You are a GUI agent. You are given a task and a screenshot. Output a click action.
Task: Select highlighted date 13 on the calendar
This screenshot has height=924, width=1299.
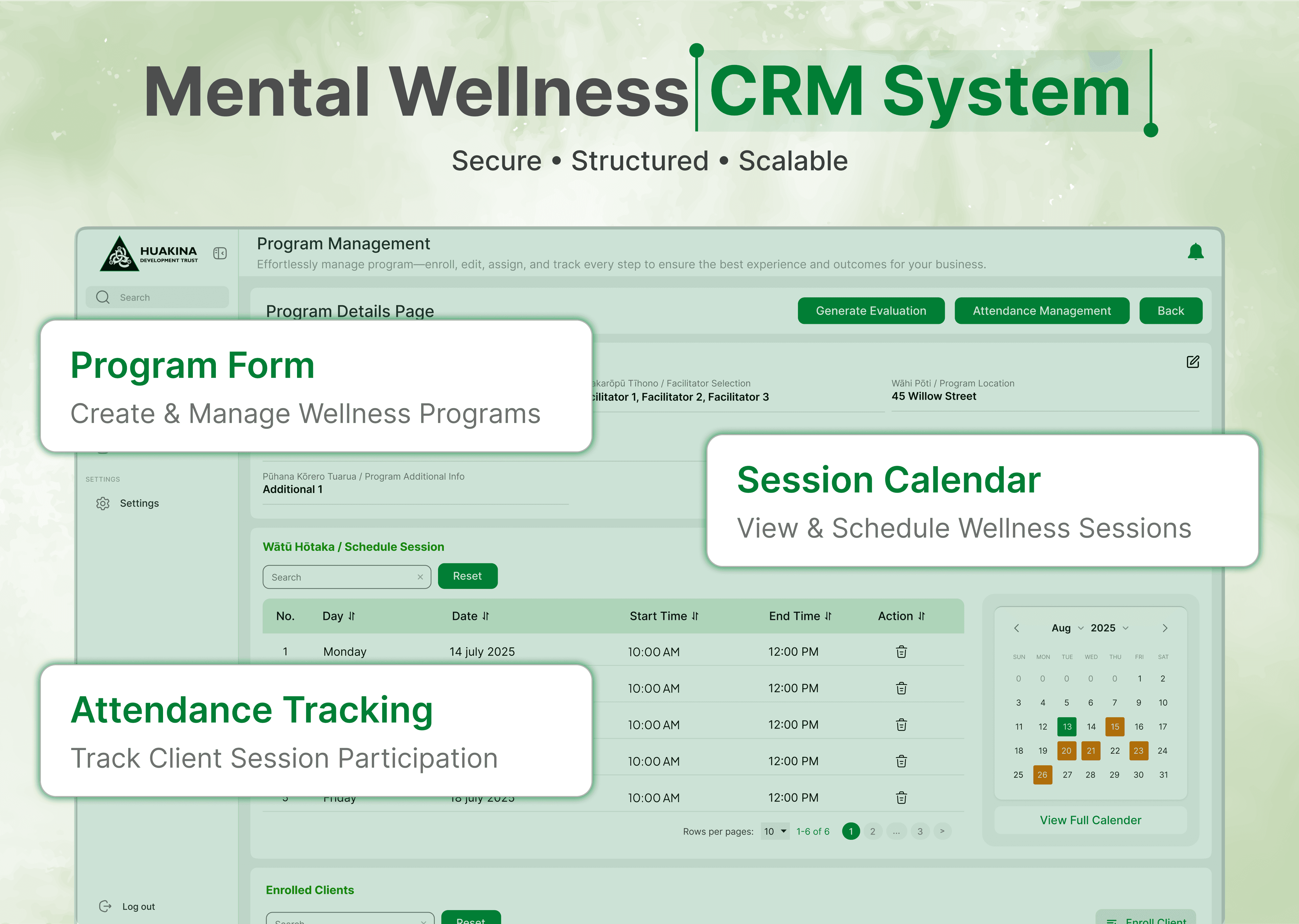(1066, 726)
